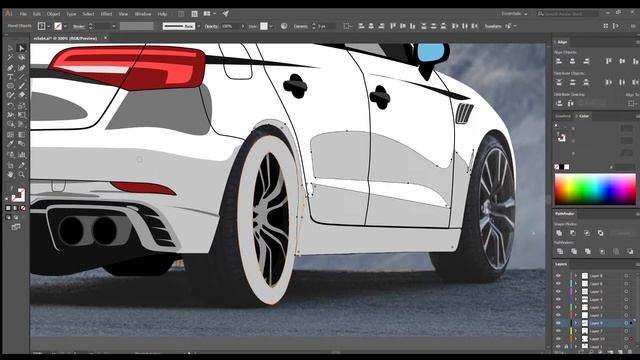Switch to the Gradient panel tab
Viewport: 640px width, 360px height.
tap(562, 116)
